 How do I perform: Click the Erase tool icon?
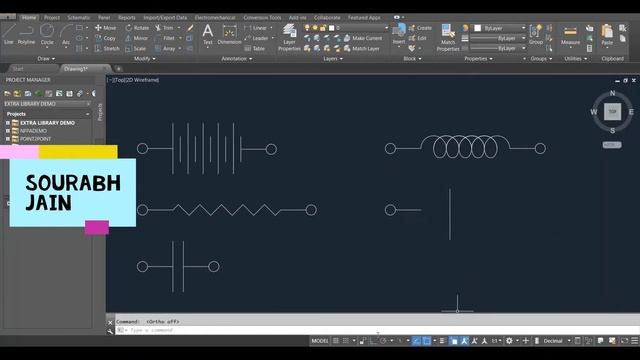coord(190,28)
